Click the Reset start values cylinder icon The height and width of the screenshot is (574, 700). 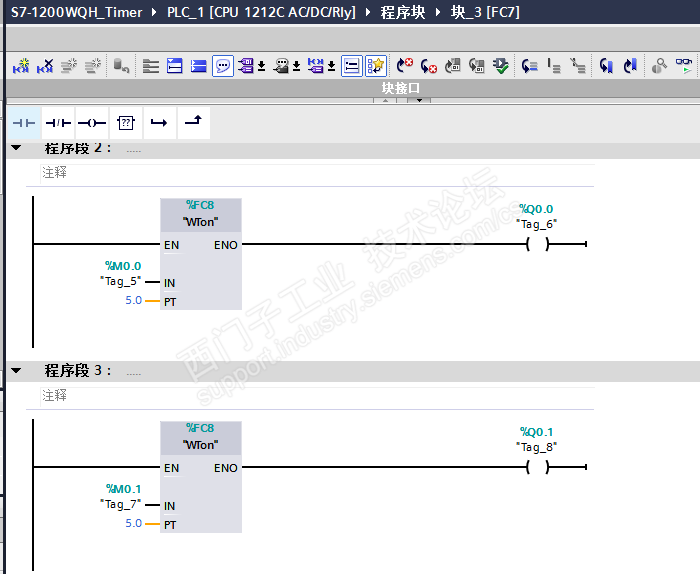click(121, 66)
